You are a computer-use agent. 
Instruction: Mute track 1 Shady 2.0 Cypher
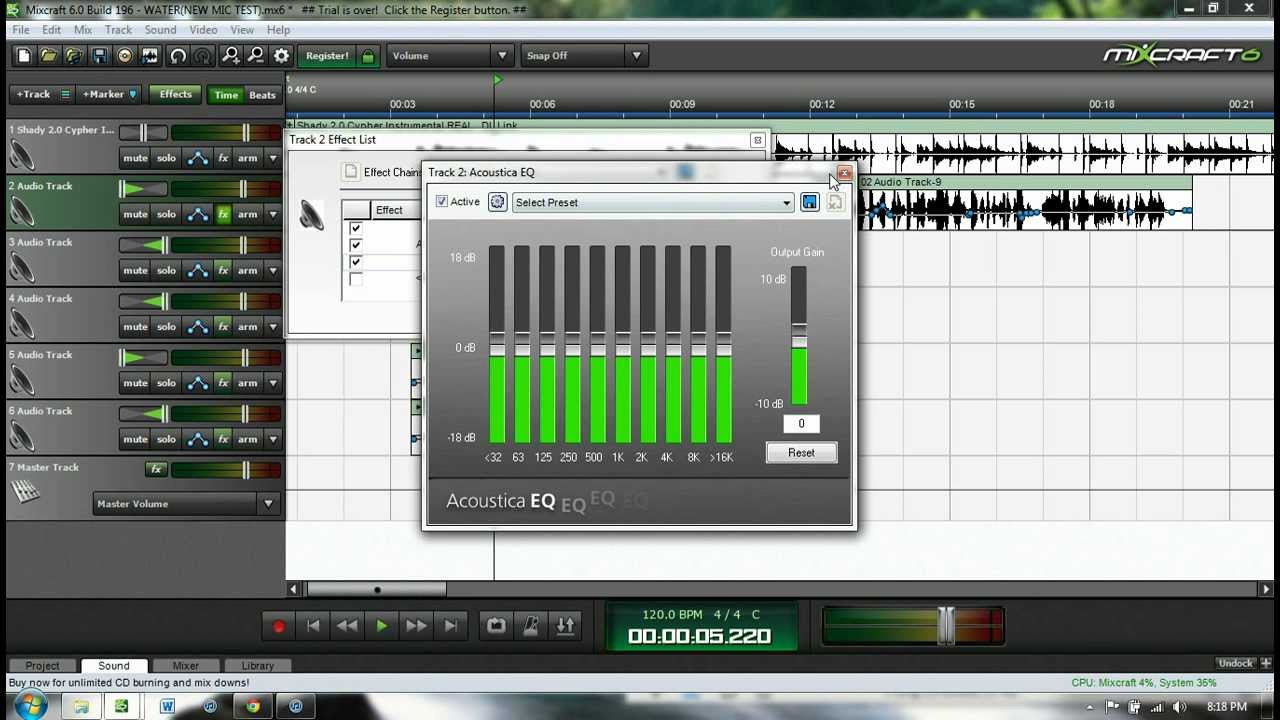pyautogui.click(x=135, y=158)
